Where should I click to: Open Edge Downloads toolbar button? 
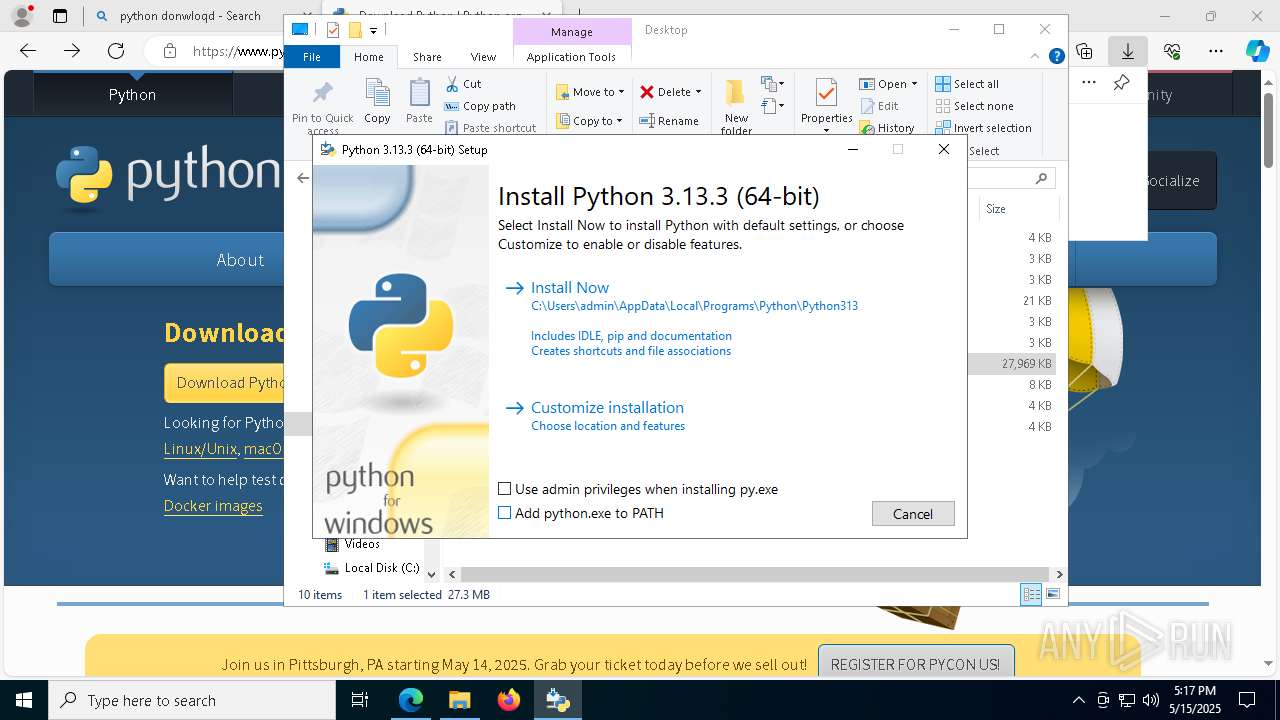1127,51
